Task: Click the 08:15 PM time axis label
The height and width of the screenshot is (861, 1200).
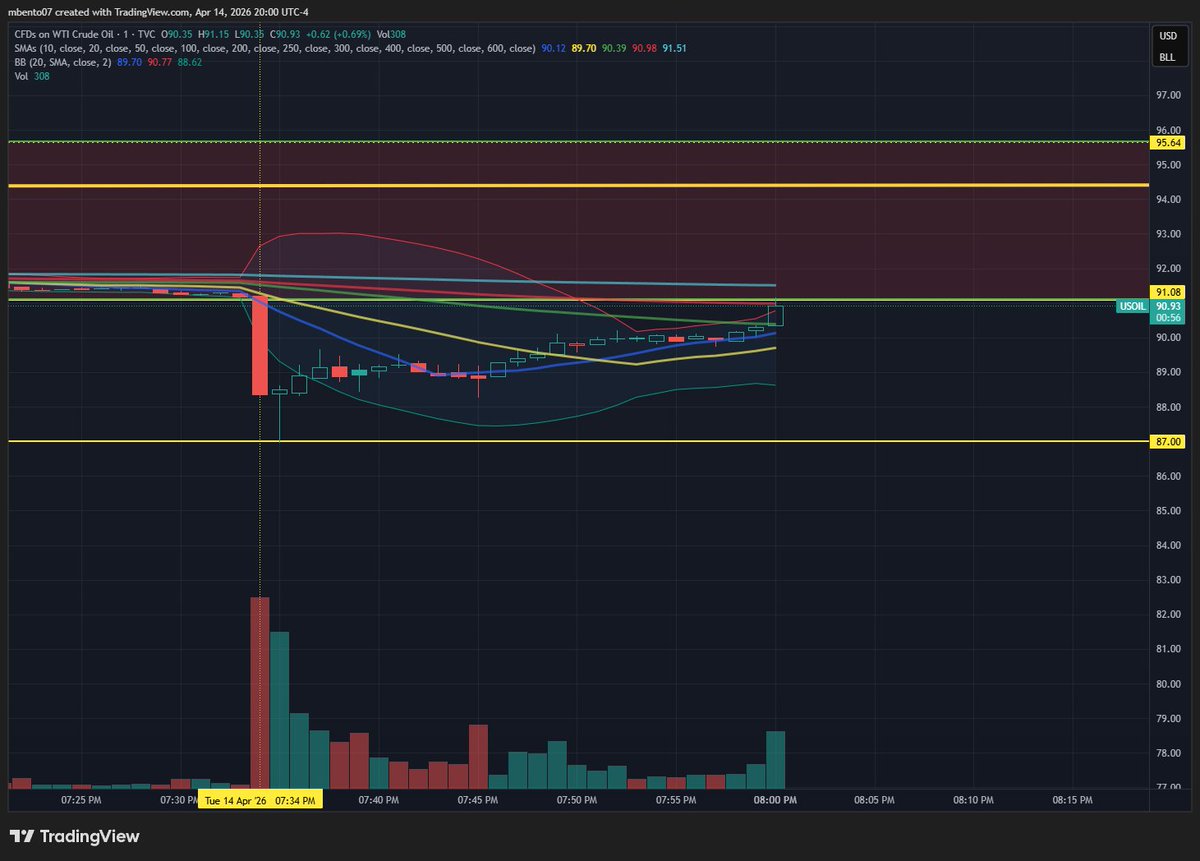Action: [x=1072, y=801]
